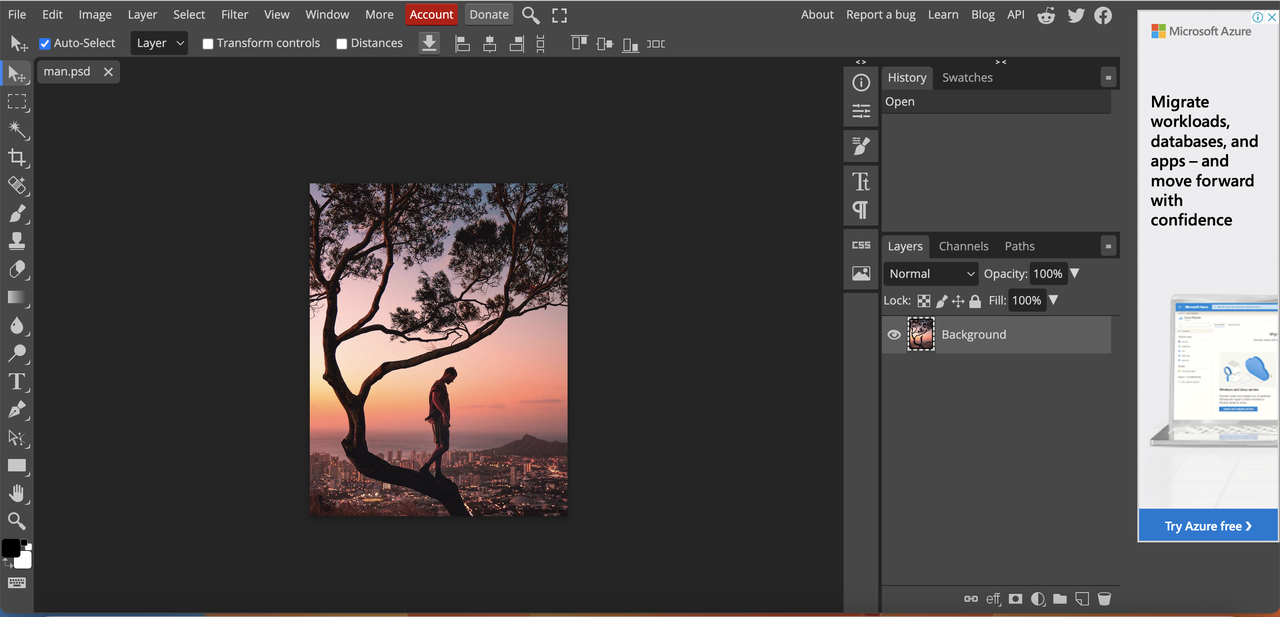This screenshot has height=617, width=1280.
Task: Select the Spot Healing Brush tool
Action: click(17, 186)
